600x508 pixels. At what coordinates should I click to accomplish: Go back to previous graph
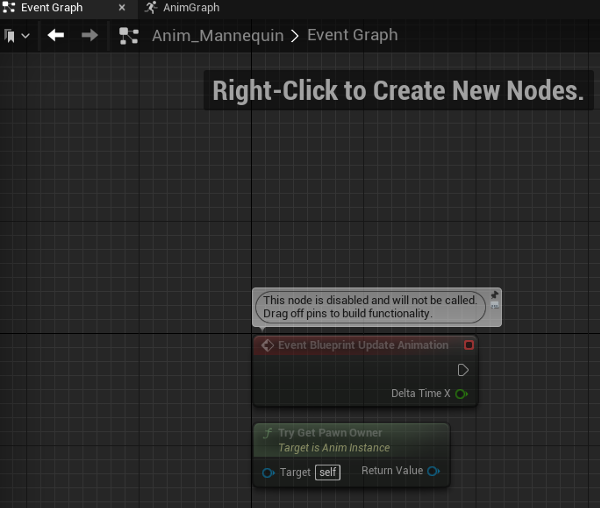click(x=56, y=36)
